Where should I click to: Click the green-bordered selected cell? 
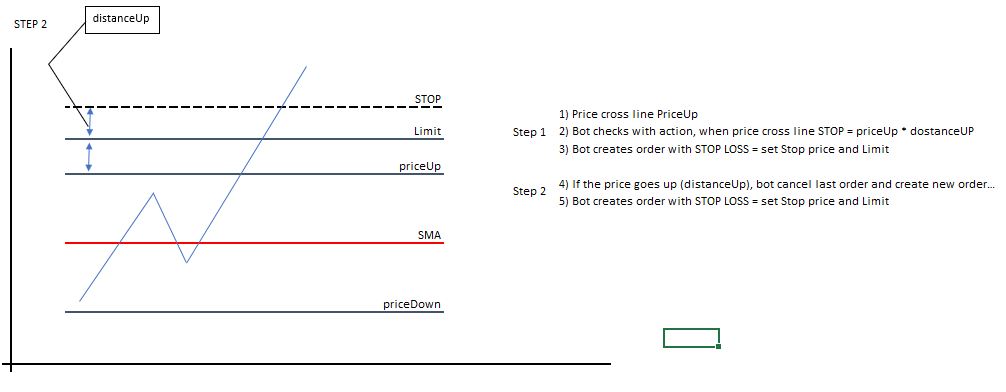click(691, 337)
